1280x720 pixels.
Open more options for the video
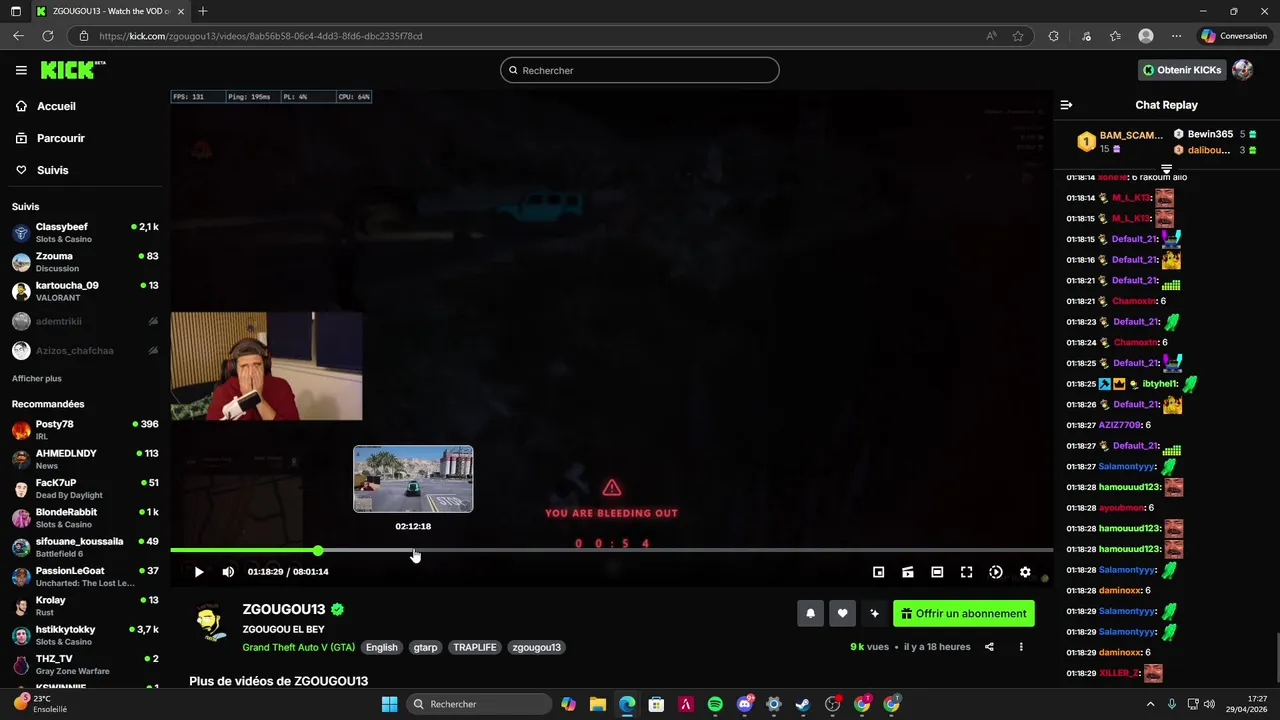(1021, 647)
